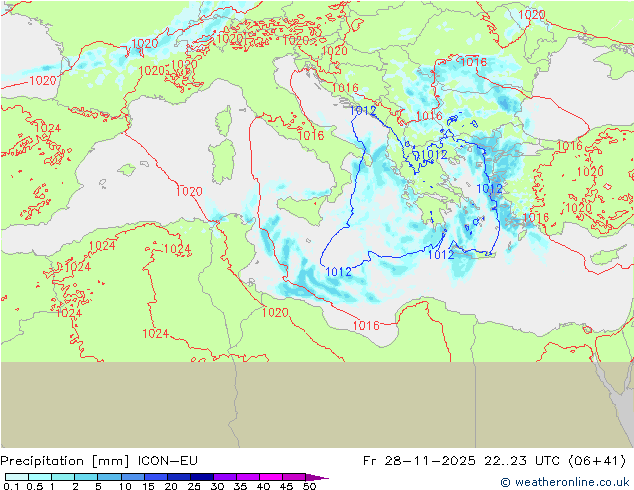
Task: Pick the 35–40 mm violet legend swatch
Action: pos(247,477)
